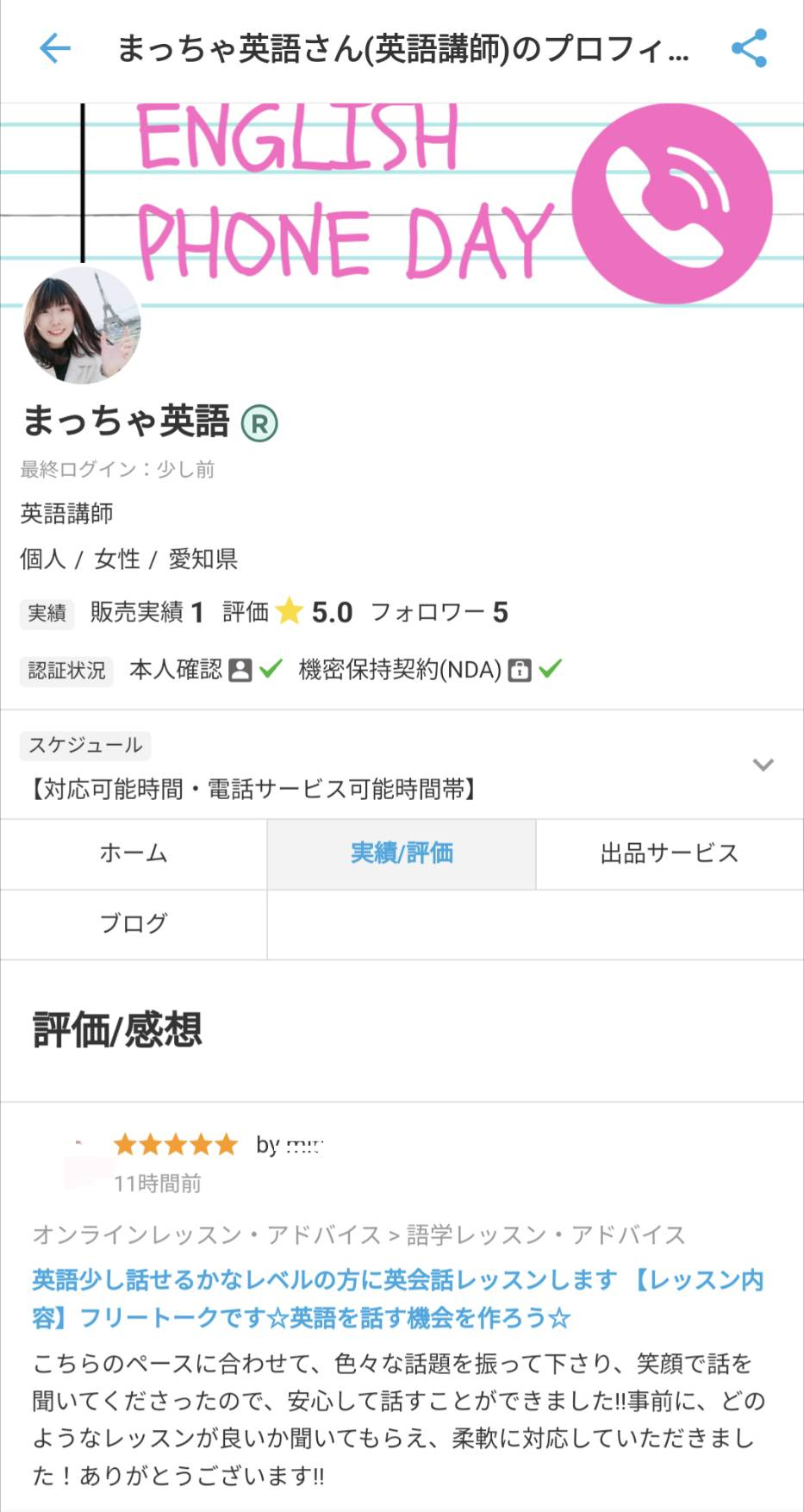
Task: Tap the yellow rating star icon
Action: [x=290, y=612]
